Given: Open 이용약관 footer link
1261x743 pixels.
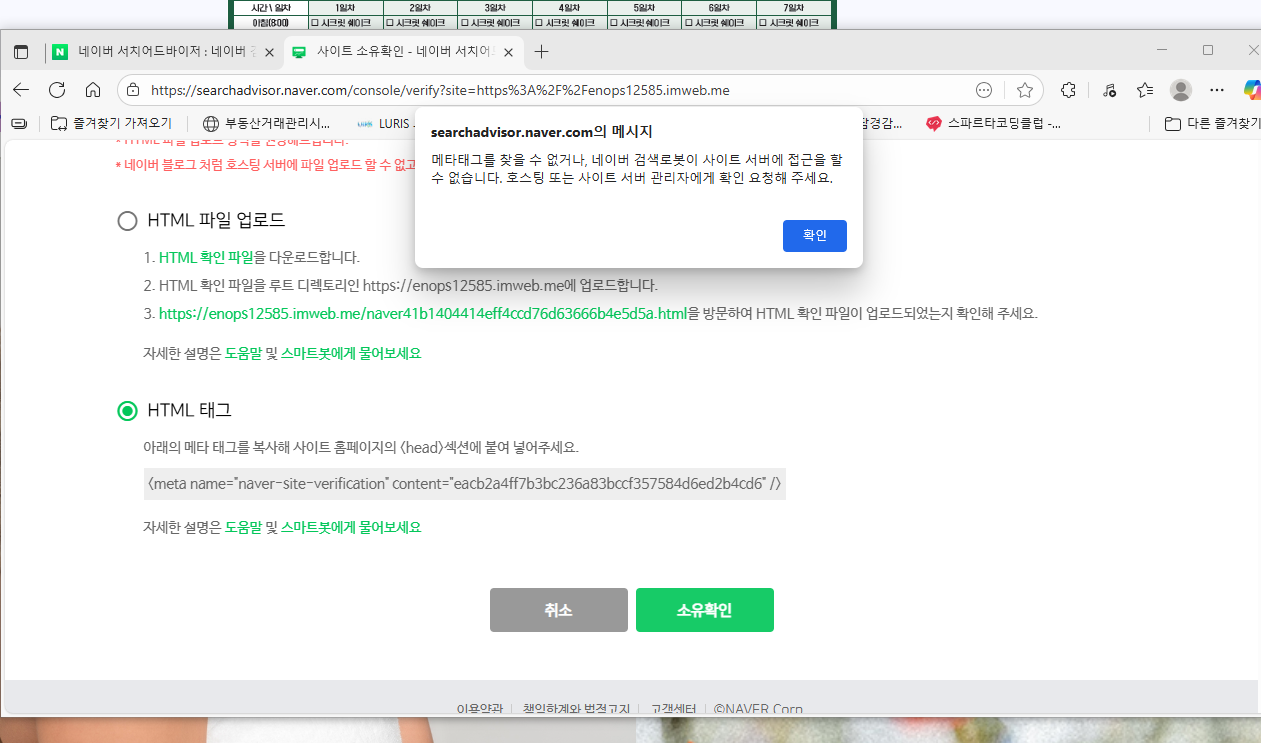Looking at the screenshot, I should pyautogui.click(x=479, y=709).
